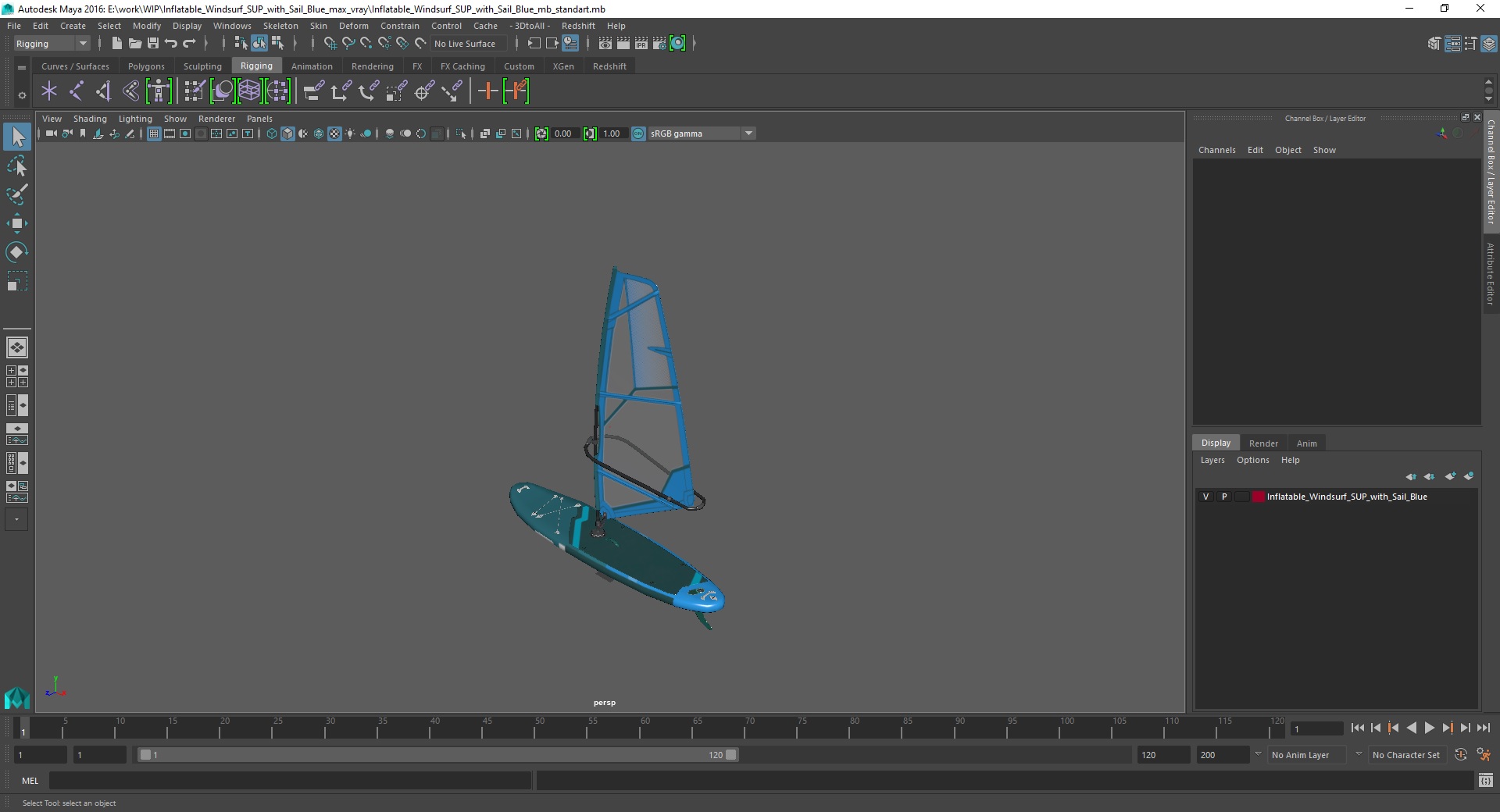Activate the Move tool in toolbox
This screenshot has height=812, width=1500.
tap(17, 223)
